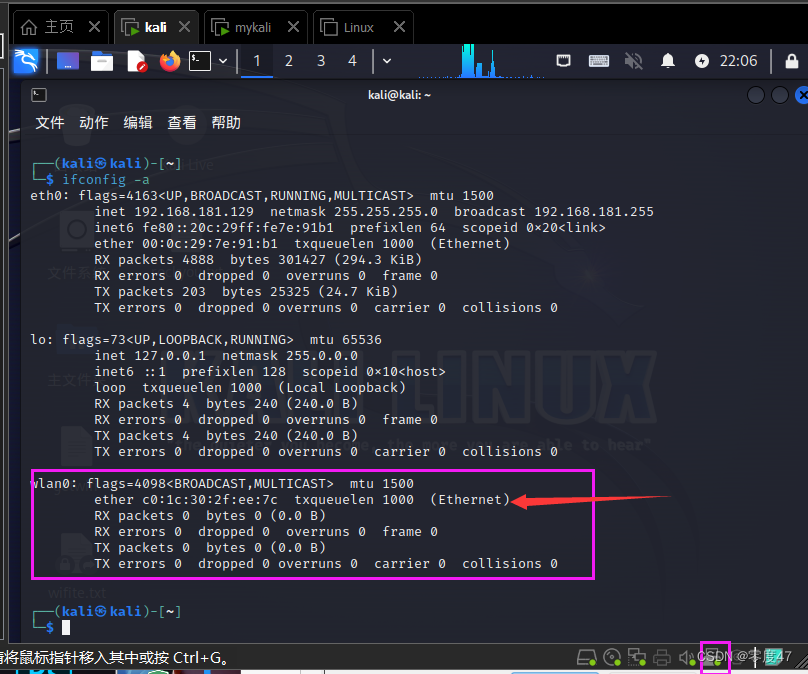Toggle the muted volume icon
Image resolution: width=808 pixels, height=674 pixels.
(x=633, y=61)
